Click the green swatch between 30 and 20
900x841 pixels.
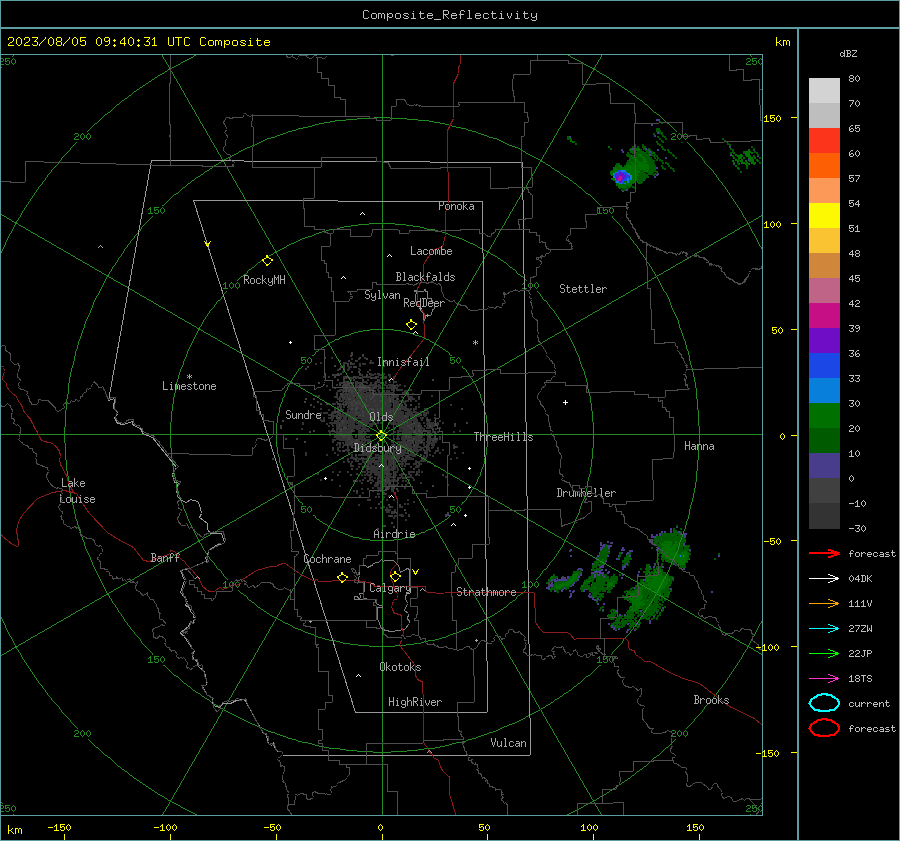(824, 415)
